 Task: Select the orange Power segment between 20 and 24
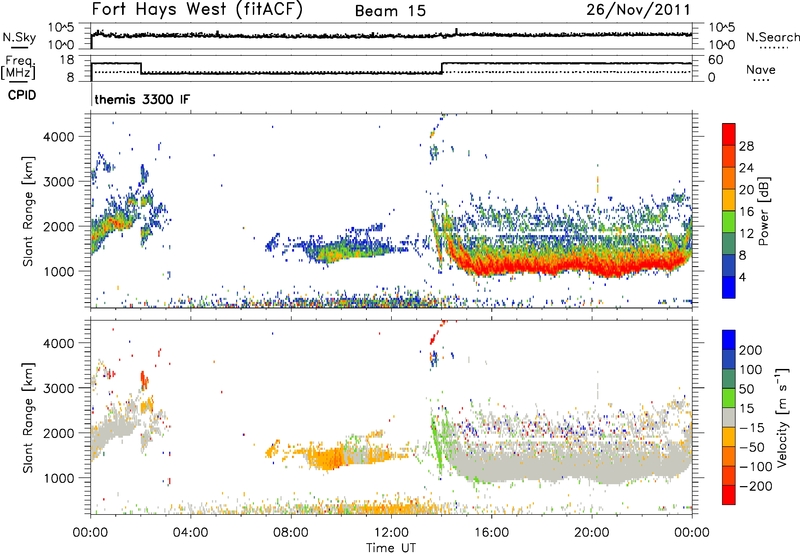pyautogui.click(x=729, y=178)
